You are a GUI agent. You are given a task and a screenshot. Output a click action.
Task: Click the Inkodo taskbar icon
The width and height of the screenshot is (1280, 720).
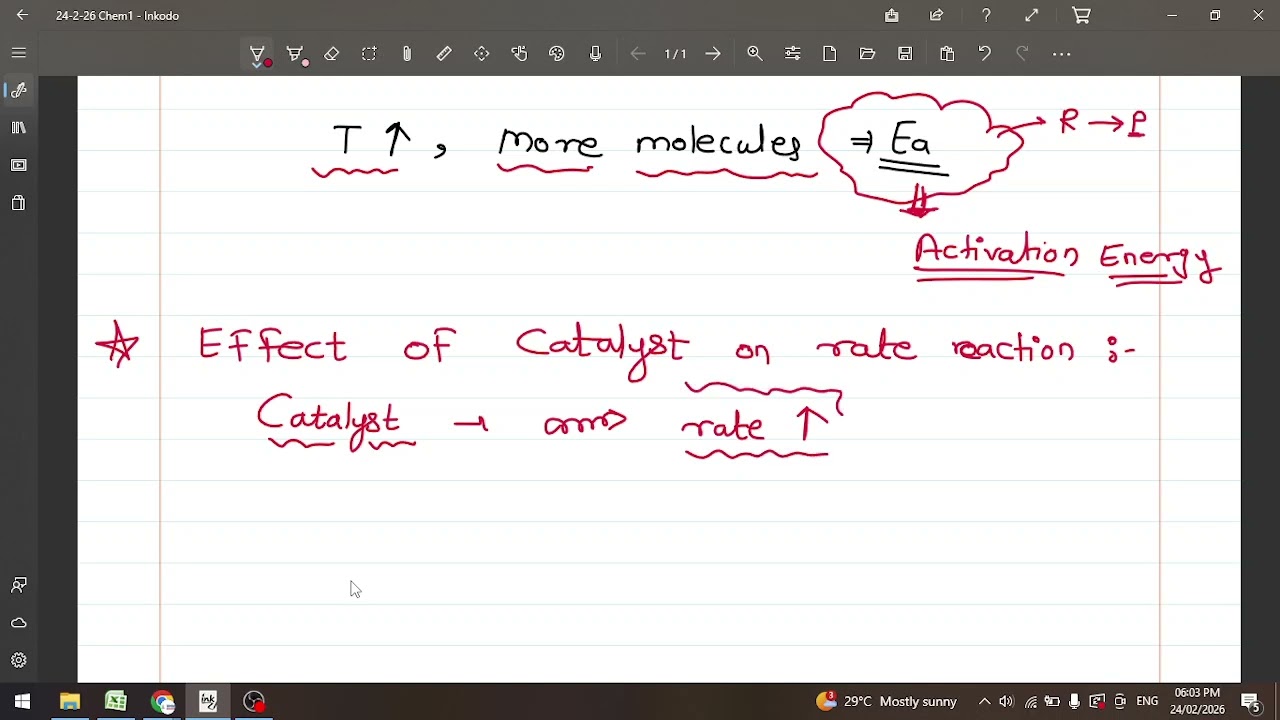[208, 701]
